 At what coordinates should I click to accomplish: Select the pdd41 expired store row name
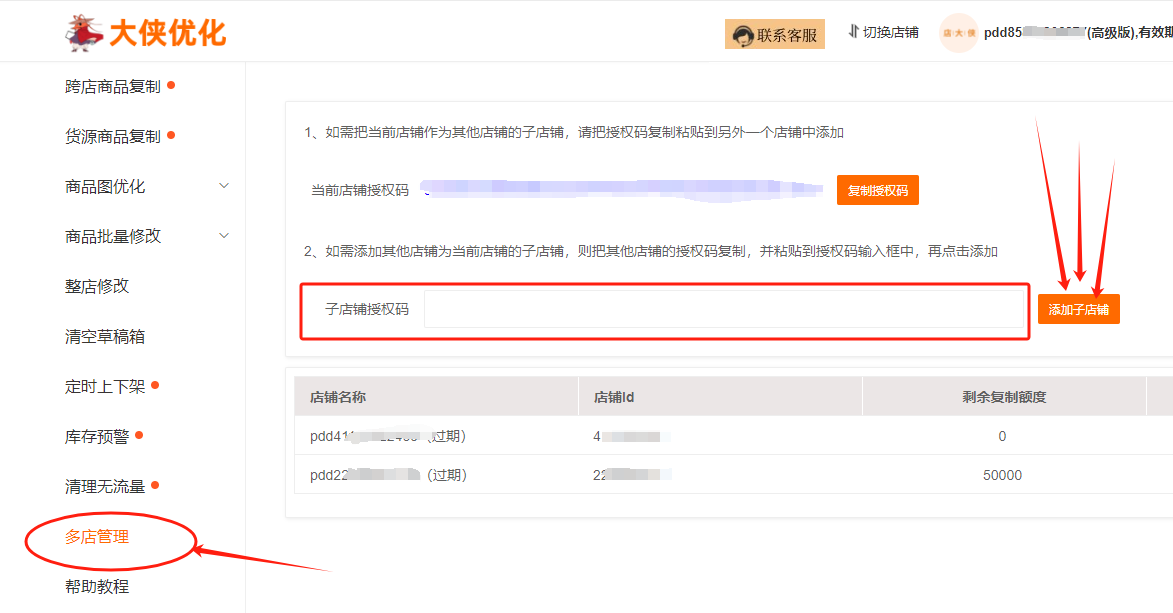[x=388, y=436]
